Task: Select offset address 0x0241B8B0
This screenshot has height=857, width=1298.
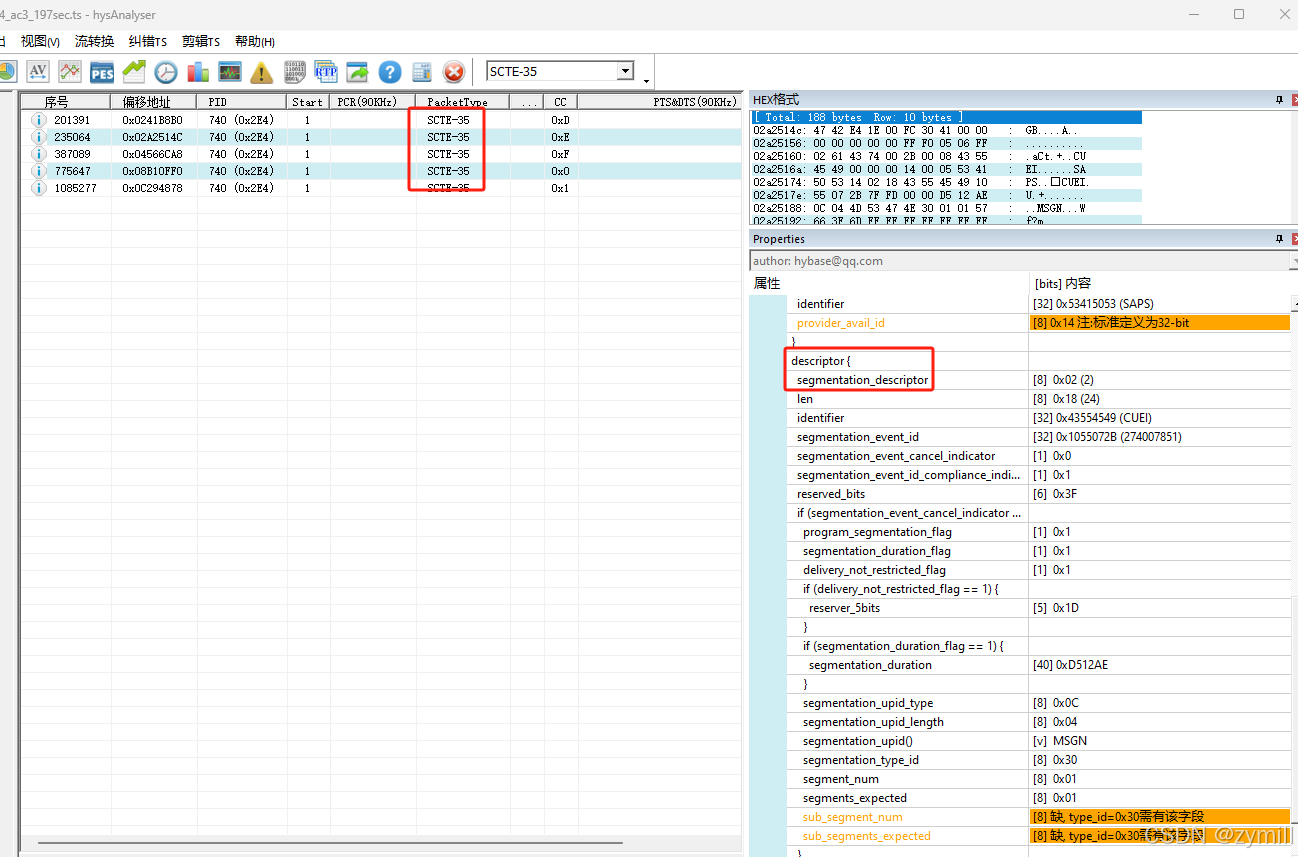Action: [154, 120]
